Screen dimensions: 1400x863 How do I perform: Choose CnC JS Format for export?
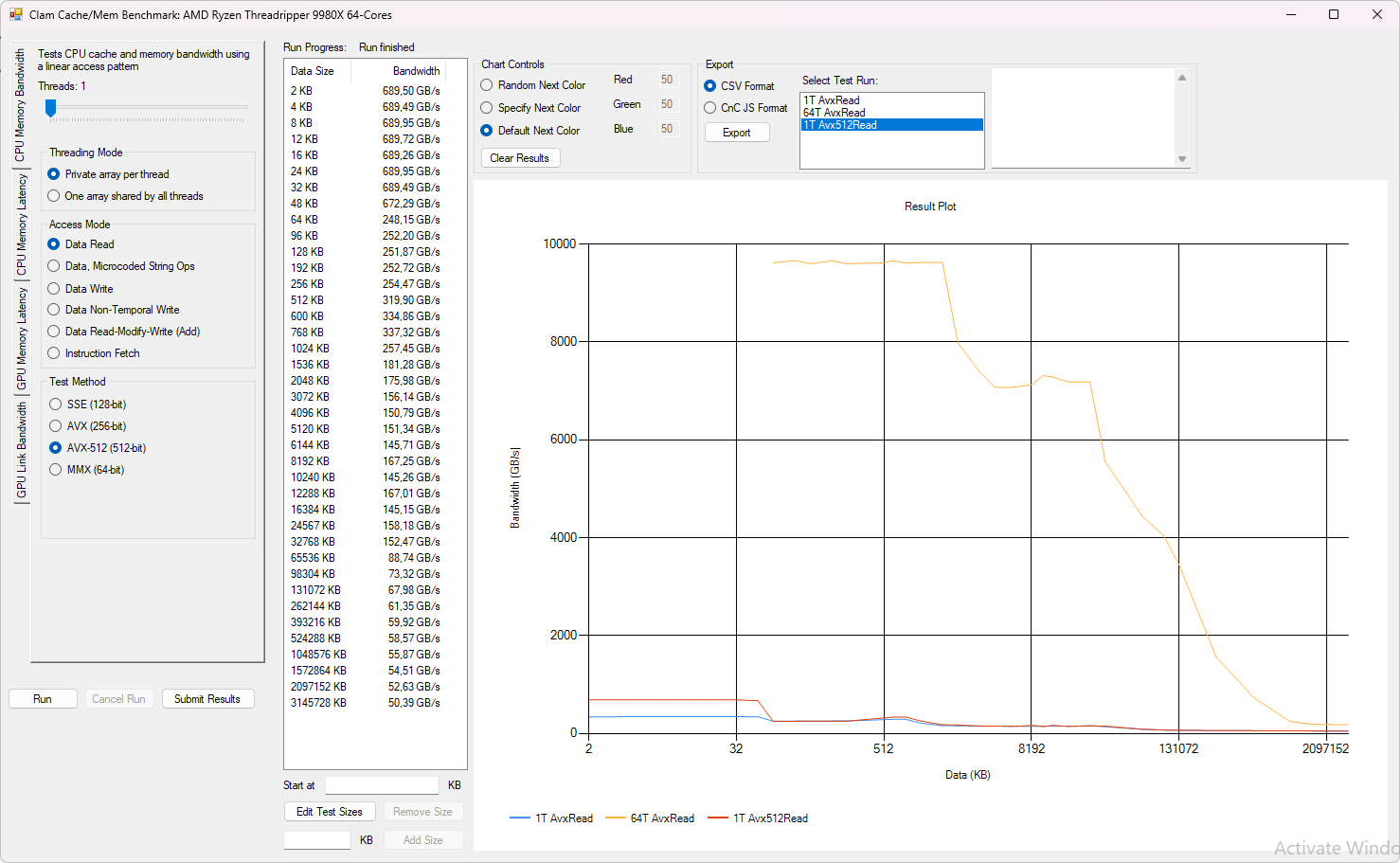tap(745, 108)
